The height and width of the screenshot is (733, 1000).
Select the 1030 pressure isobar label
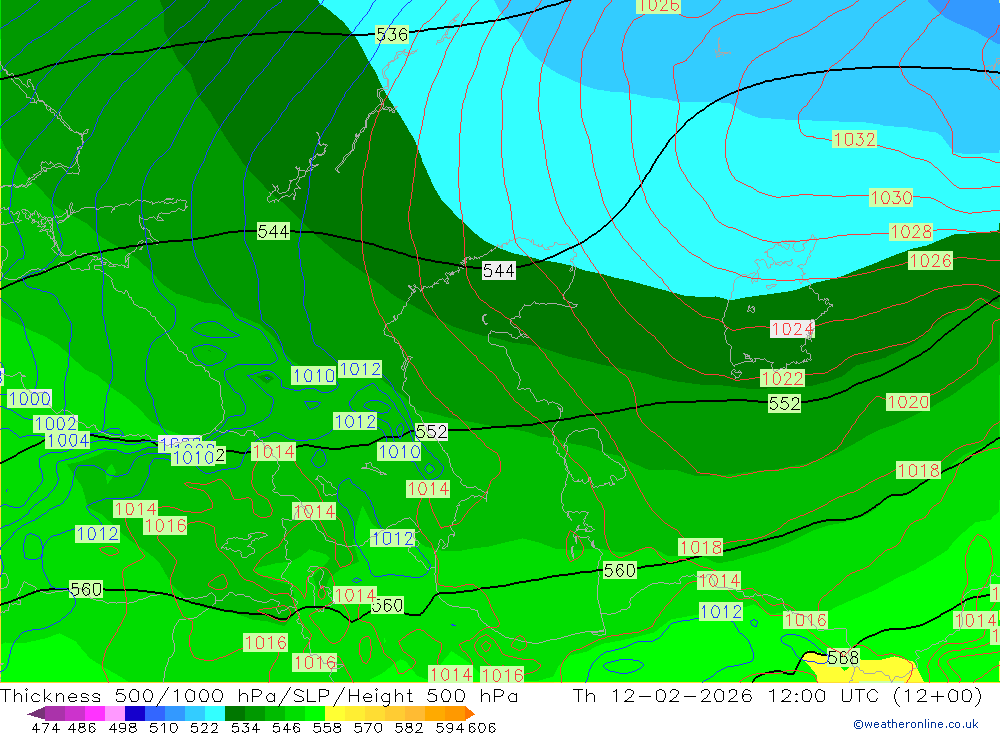coord(891,197)
